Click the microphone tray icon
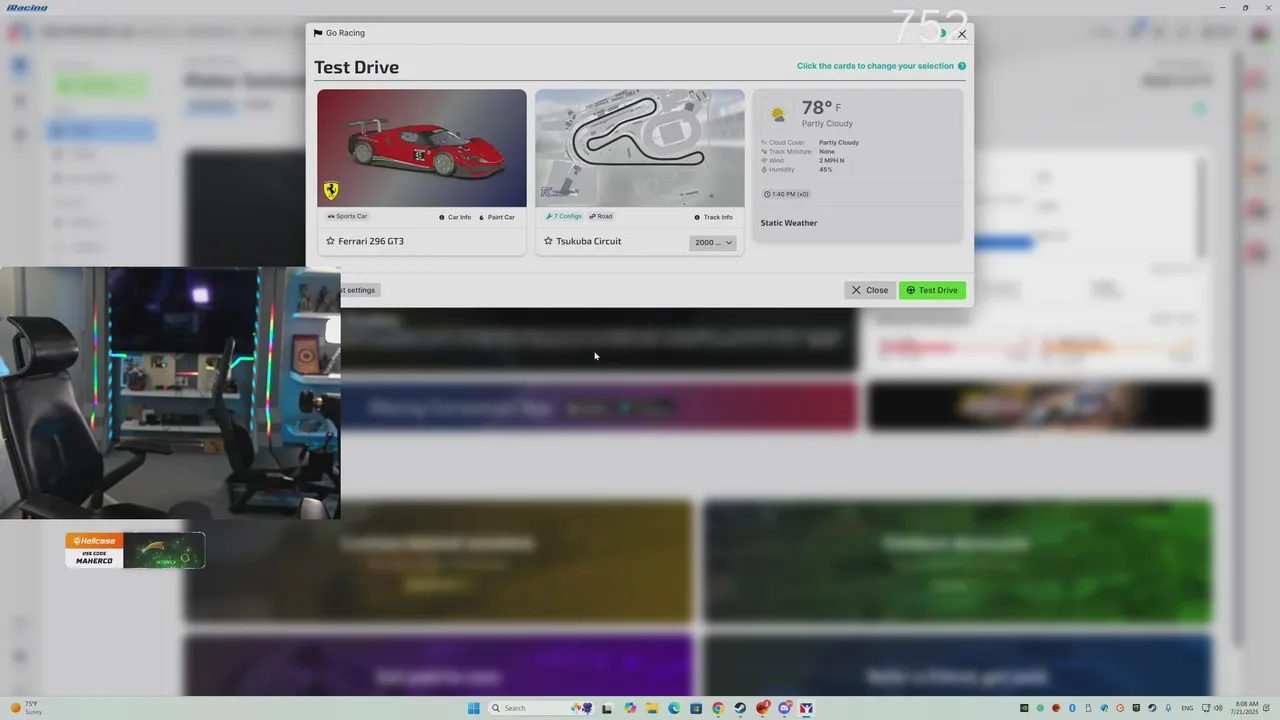Viewport: 1280px width, 720px height. click(x=1168, y=708)
